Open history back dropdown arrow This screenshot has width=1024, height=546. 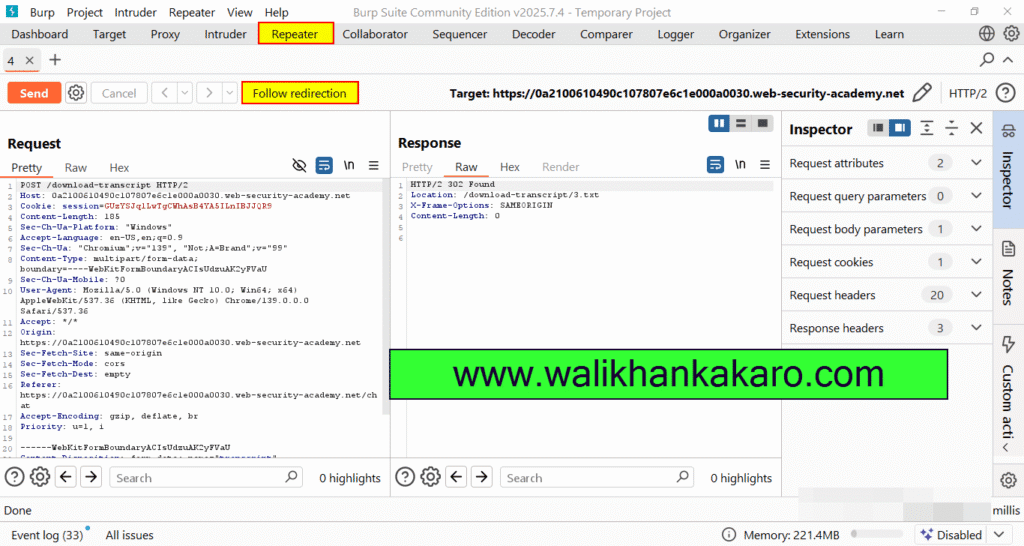(x=185, y=93)
